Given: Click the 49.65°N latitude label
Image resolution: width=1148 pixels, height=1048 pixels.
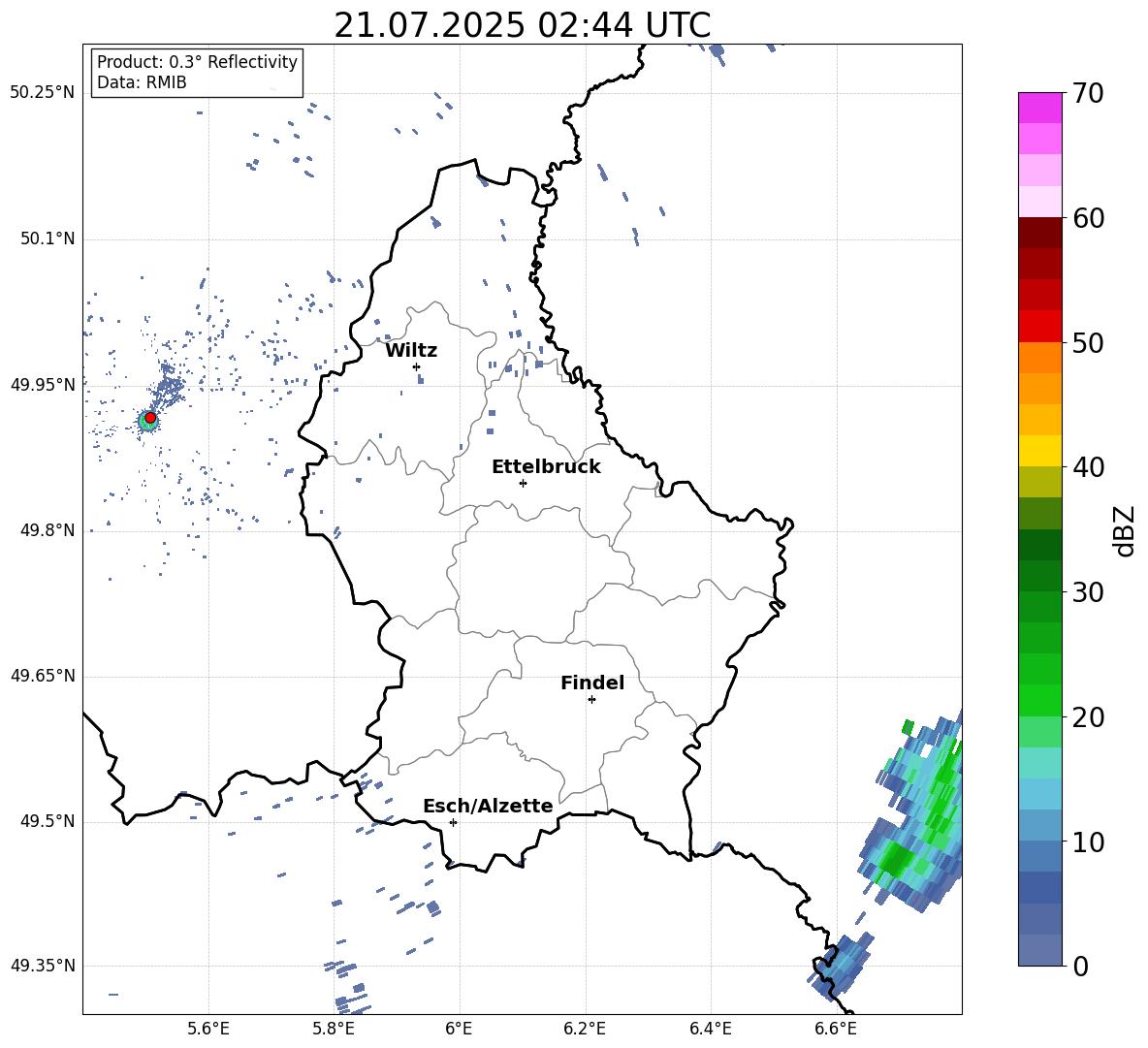Looking at the screenshot, I should (x=43, y=675).
